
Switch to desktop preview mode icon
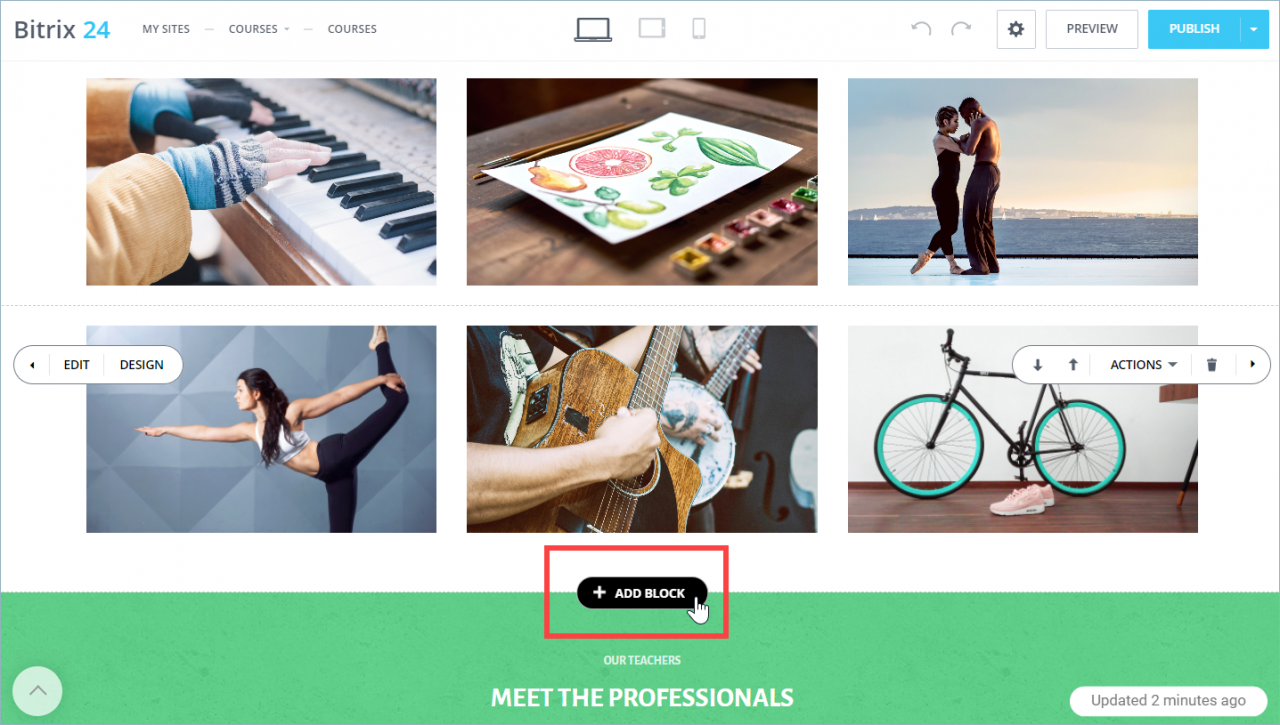click(593, 29)
